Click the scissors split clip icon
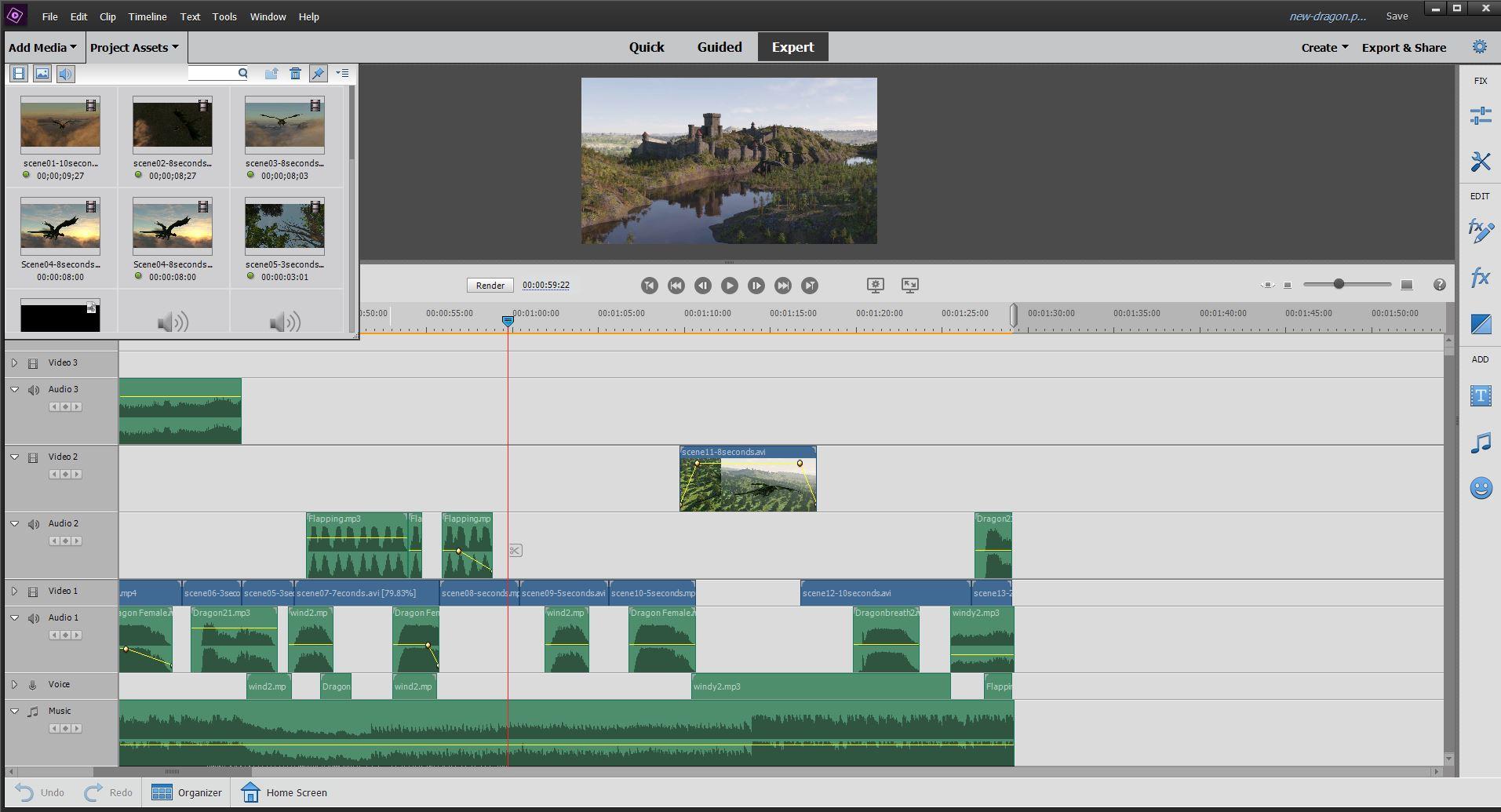The image size is (1501, 812). pyautogui.click(x=515, y=551)
